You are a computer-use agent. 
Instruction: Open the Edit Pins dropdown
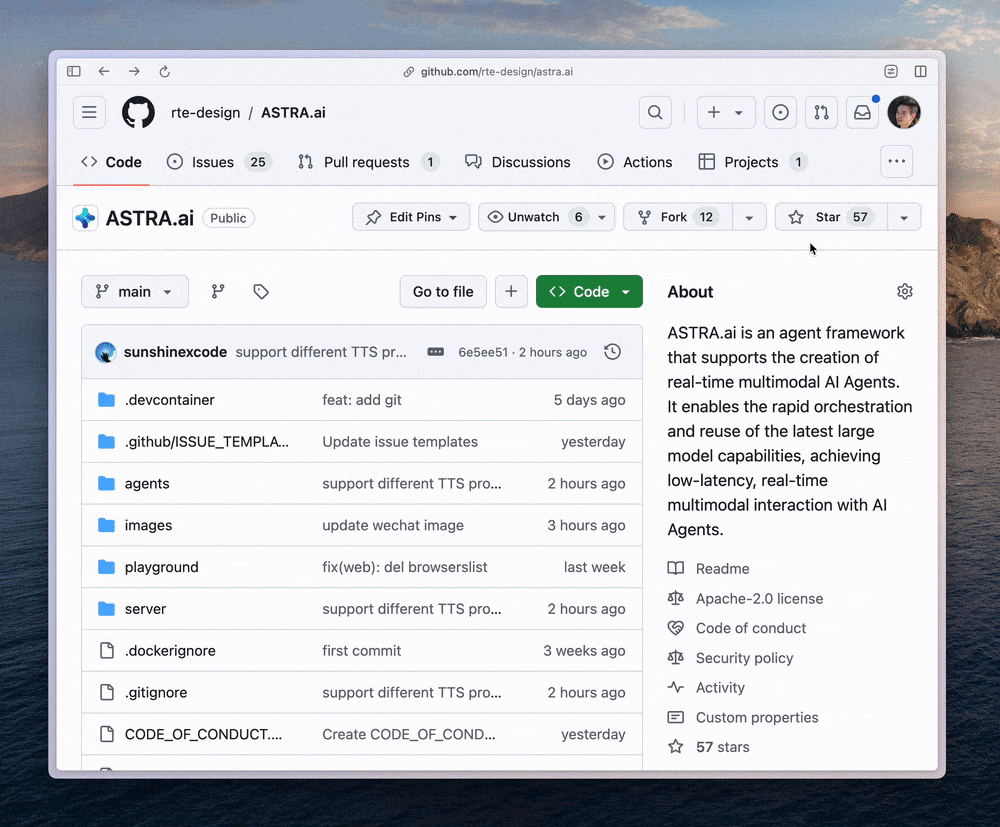pos(411,217)
